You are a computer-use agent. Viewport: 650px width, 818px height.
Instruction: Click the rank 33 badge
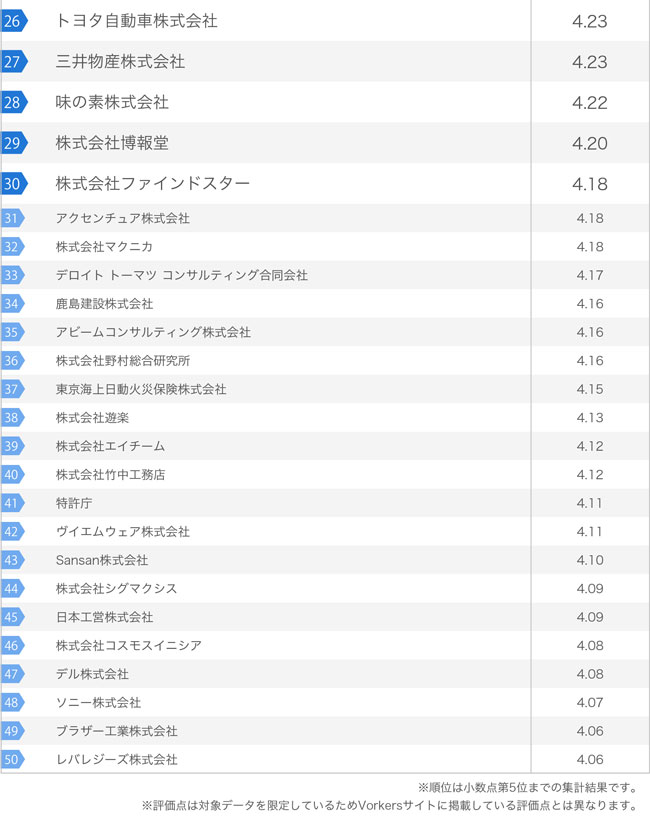[13, 275]
